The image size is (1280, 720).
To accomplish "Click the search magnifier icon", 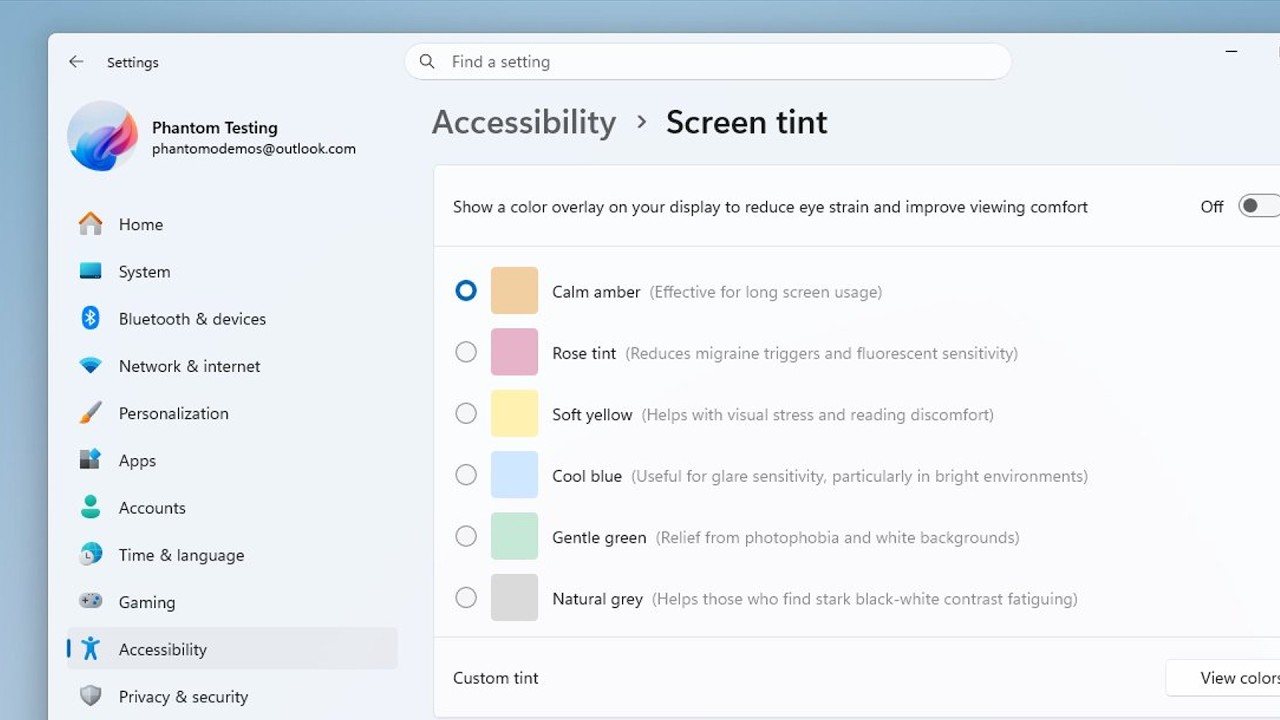I will [x=427, y=62].
